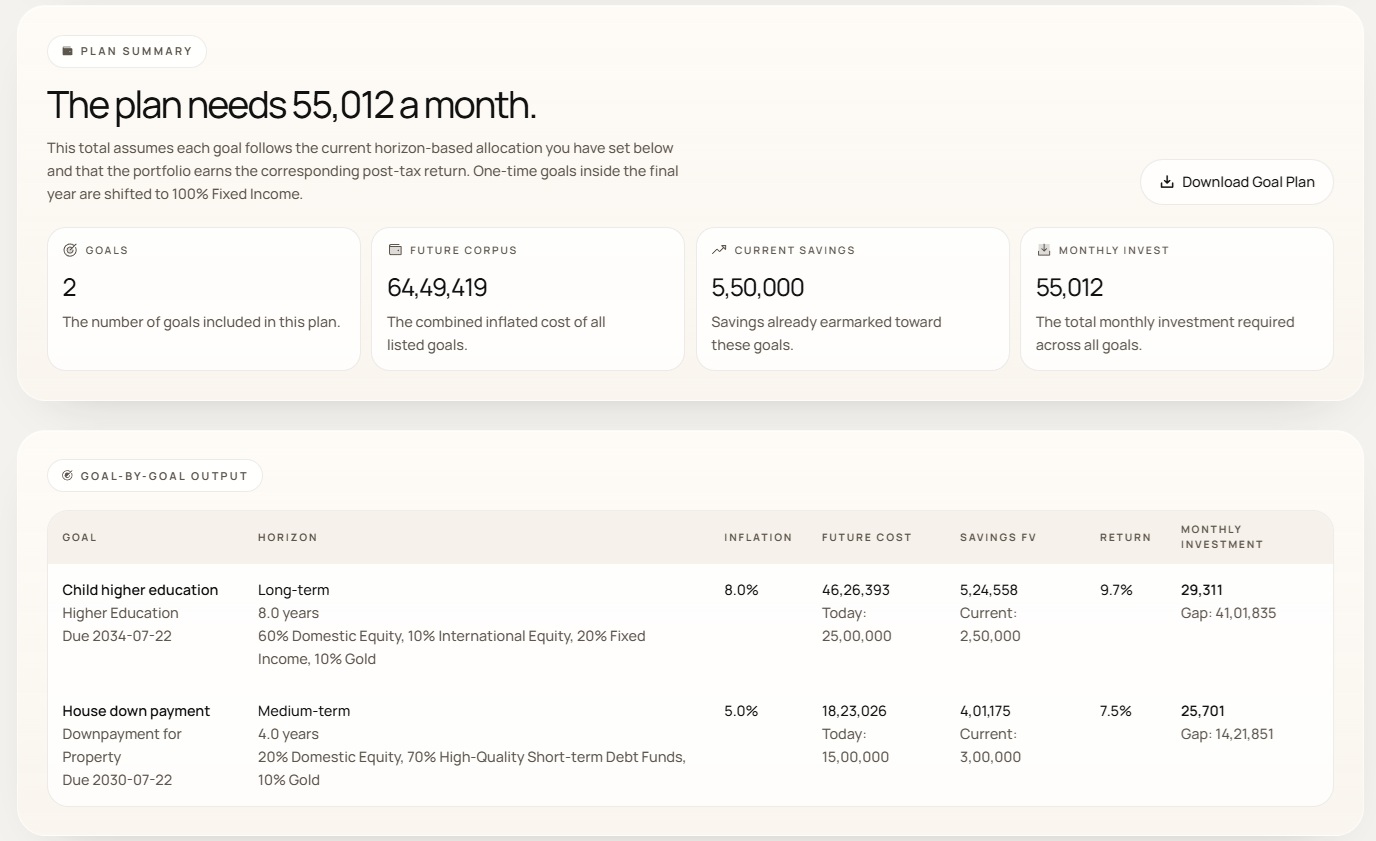Click the Higher Education goal type text
The image size is (1376, 841).
120,613
